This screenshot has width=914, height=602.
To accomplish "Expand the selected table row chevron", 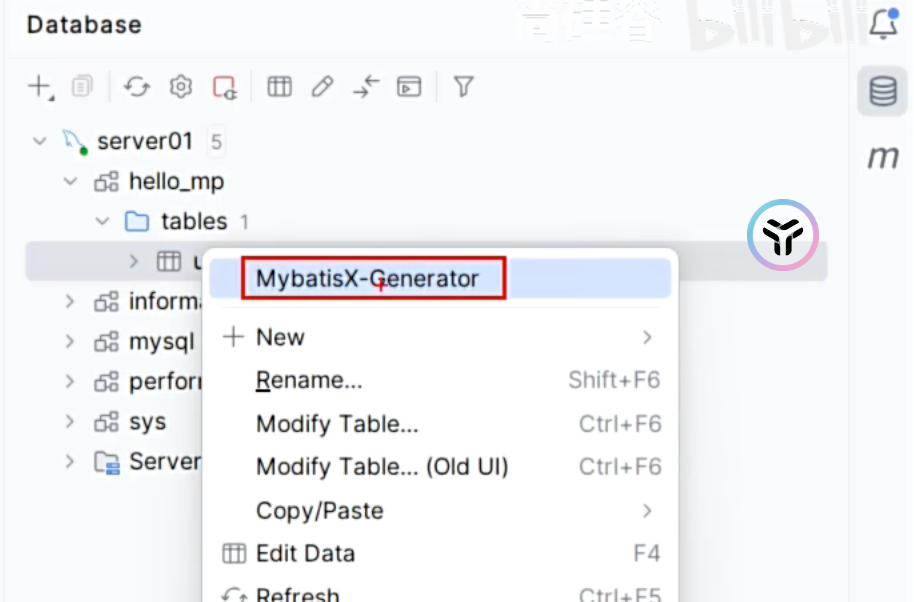I will (133, 260).
